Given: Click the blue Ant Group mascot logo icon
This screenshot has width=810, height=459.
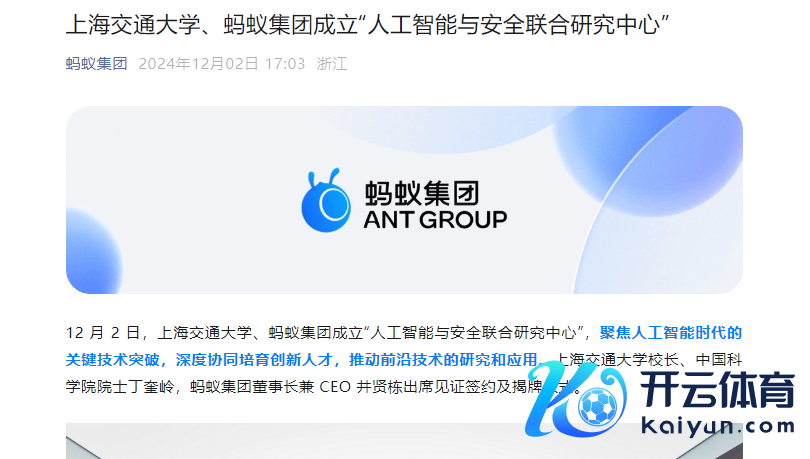Looking at the screenshot, I should [x=326, y=200].
